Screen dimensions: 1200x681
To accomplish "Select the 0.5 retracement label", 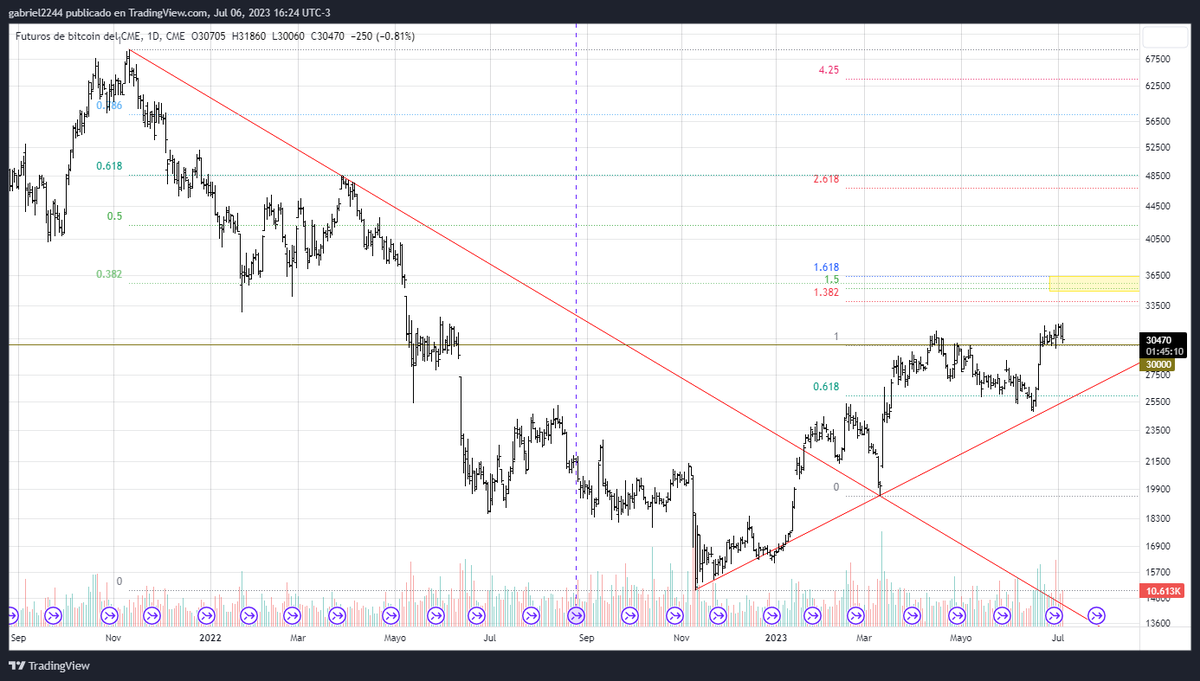I will [115, 216].
